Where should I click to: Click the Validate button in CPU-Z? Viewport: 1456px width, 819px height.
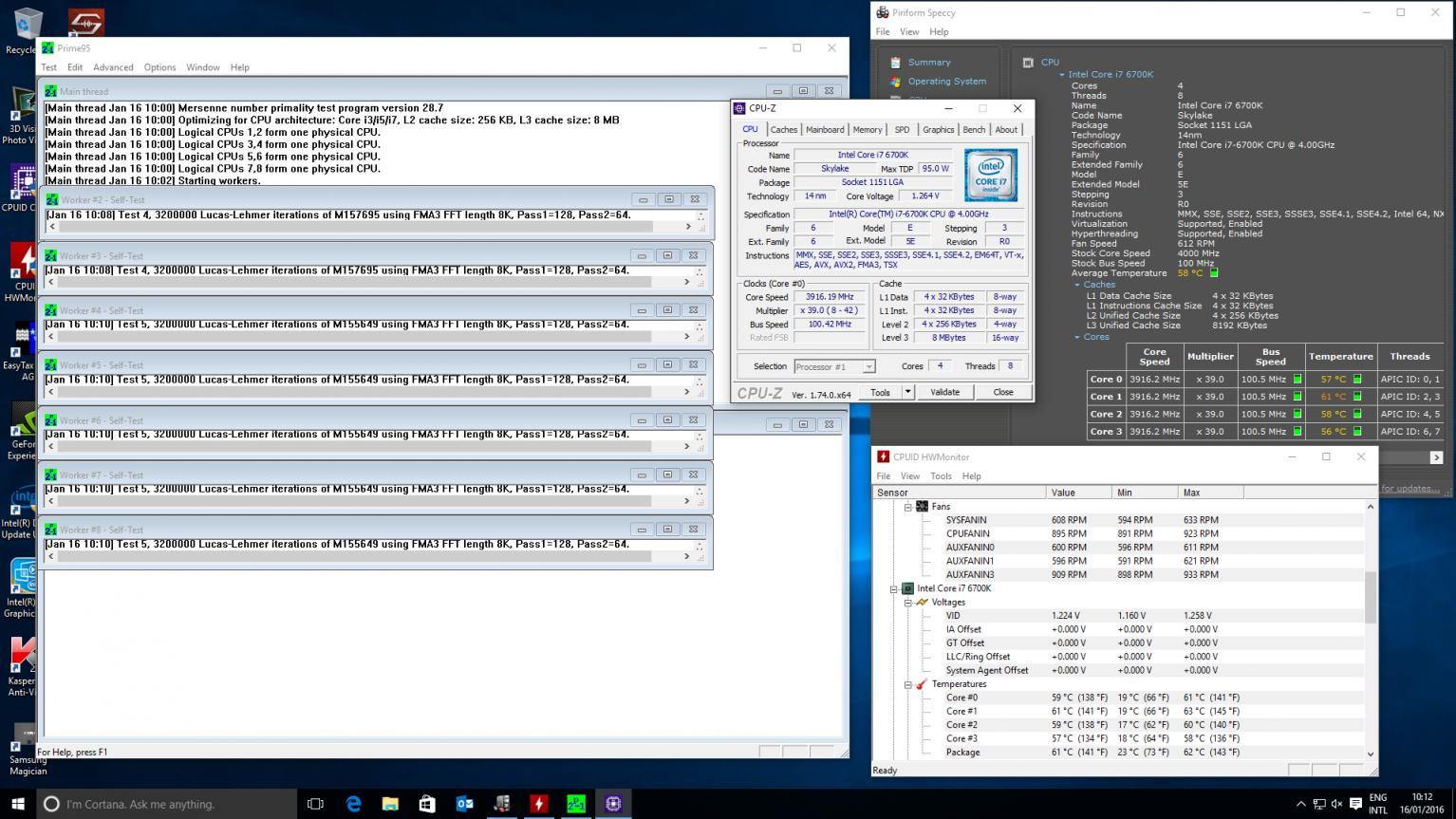944,392
